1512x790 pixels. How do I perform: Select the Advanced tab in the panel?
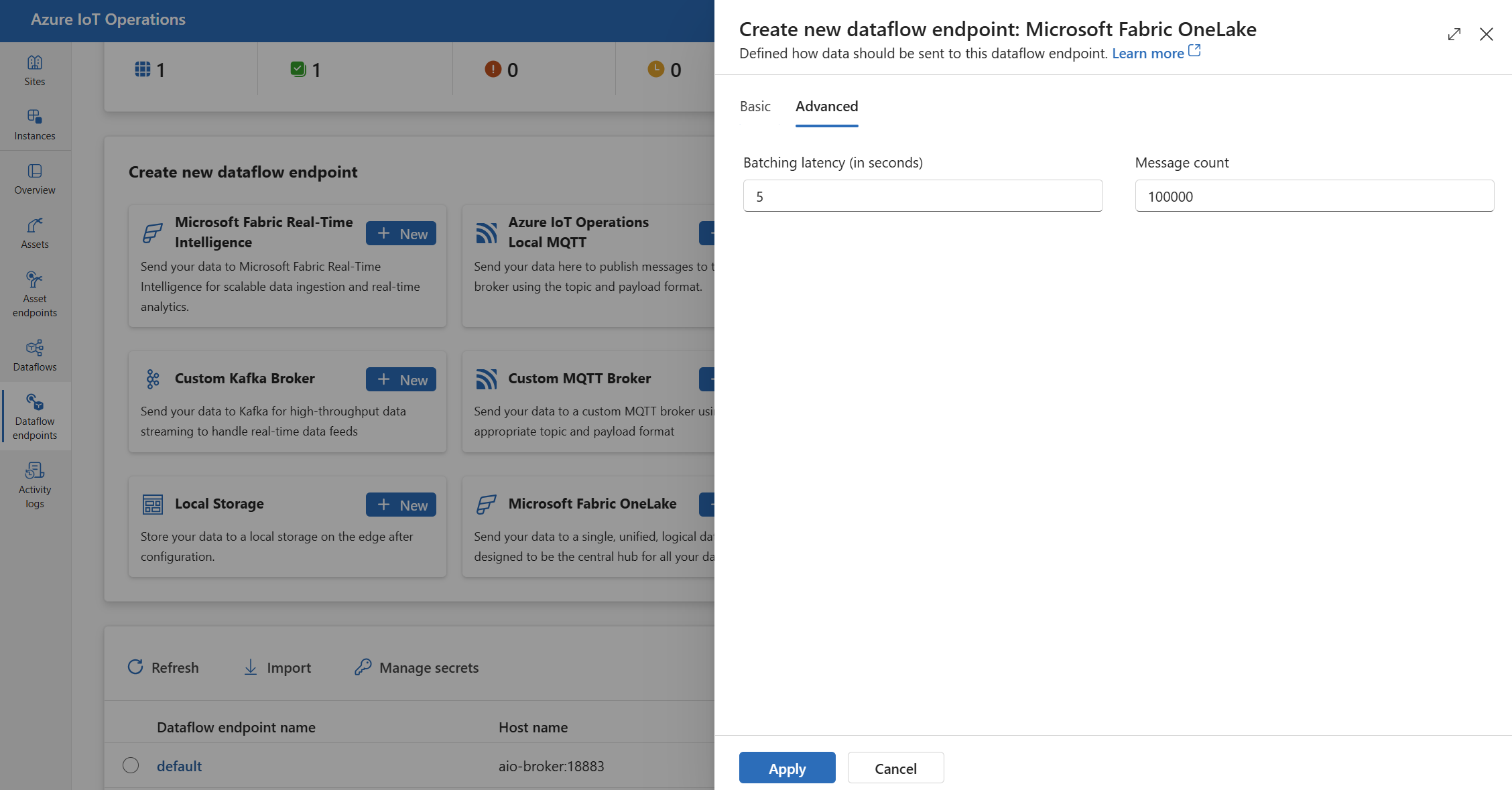[825, 105]
